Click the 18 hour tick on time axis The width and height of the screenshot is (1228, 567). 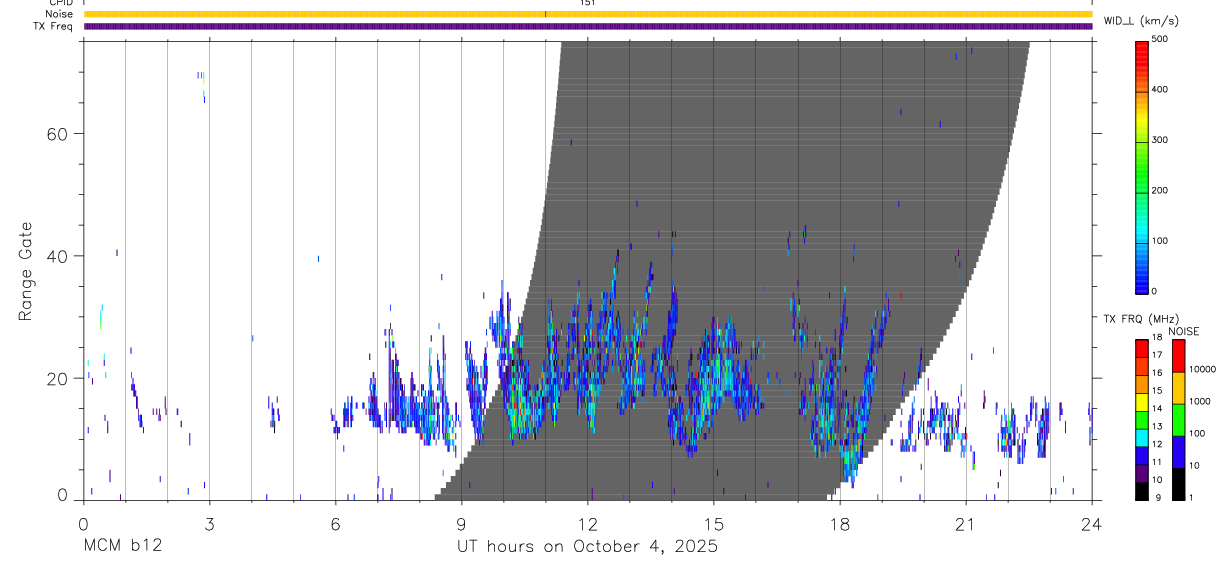click(x=839, y=524)
